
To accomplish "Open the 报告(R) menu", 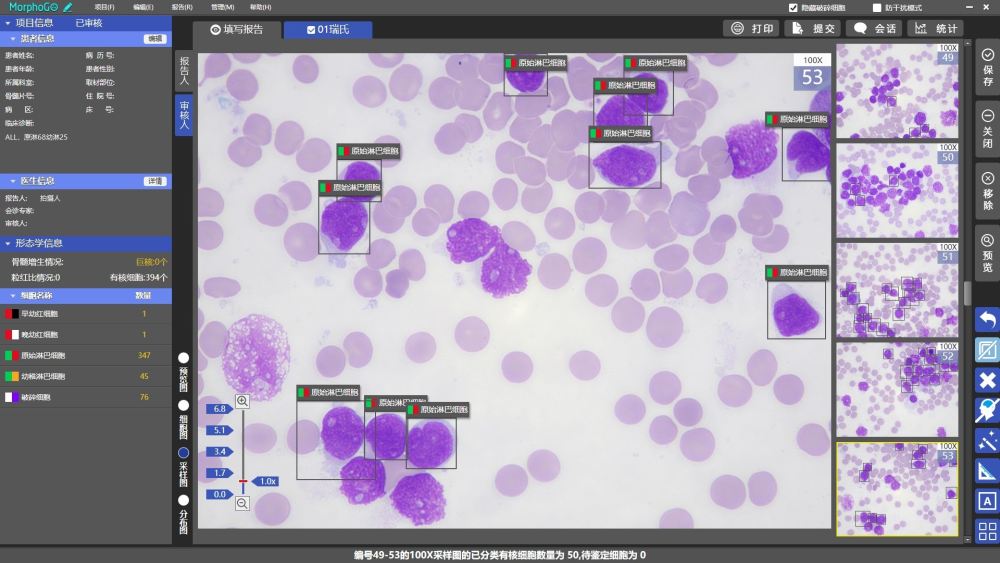I will (x=182, y=7).
